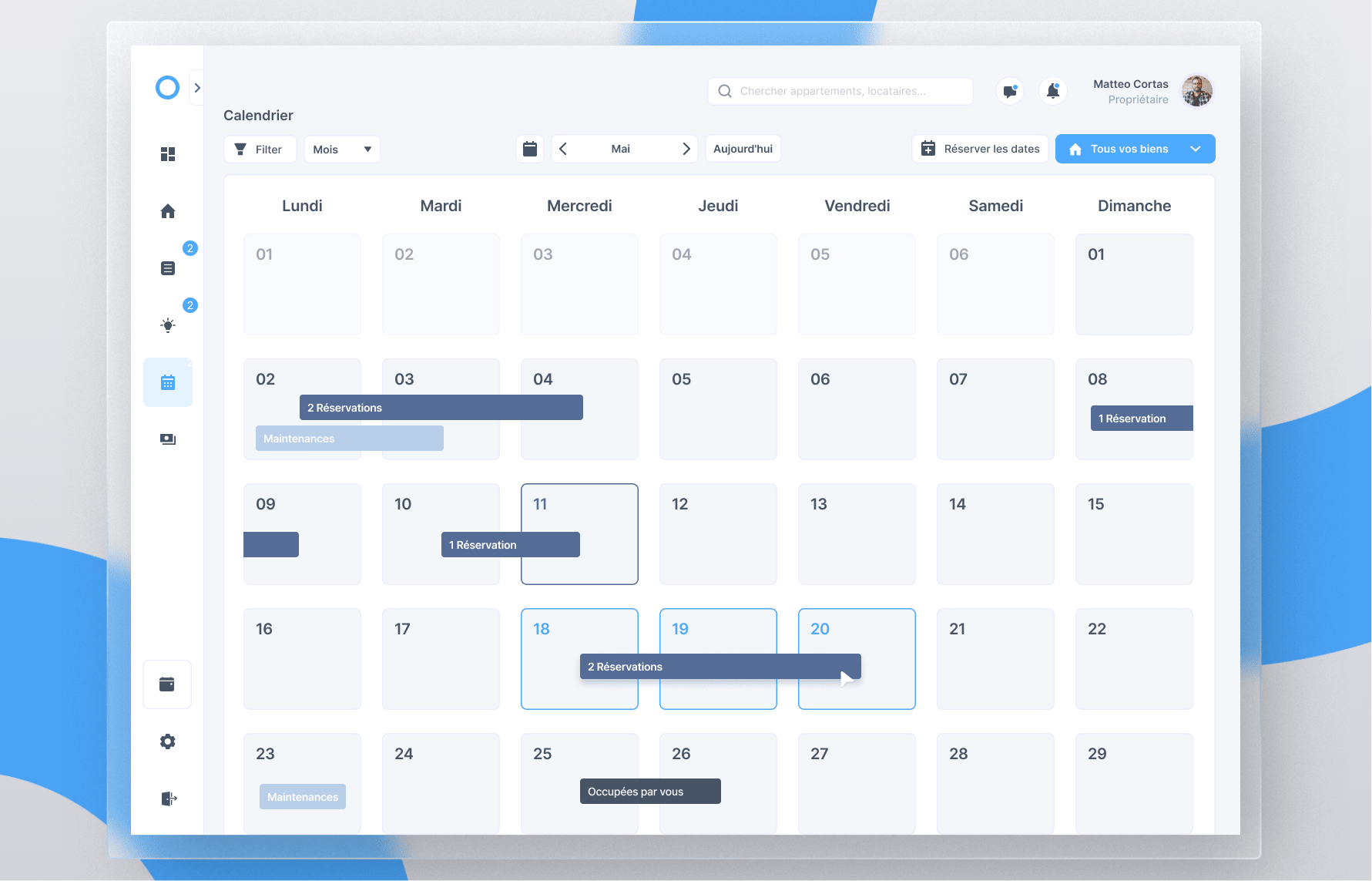Click Occupées par vous bar
The image size is (1372, 881).
click(650, 792)
